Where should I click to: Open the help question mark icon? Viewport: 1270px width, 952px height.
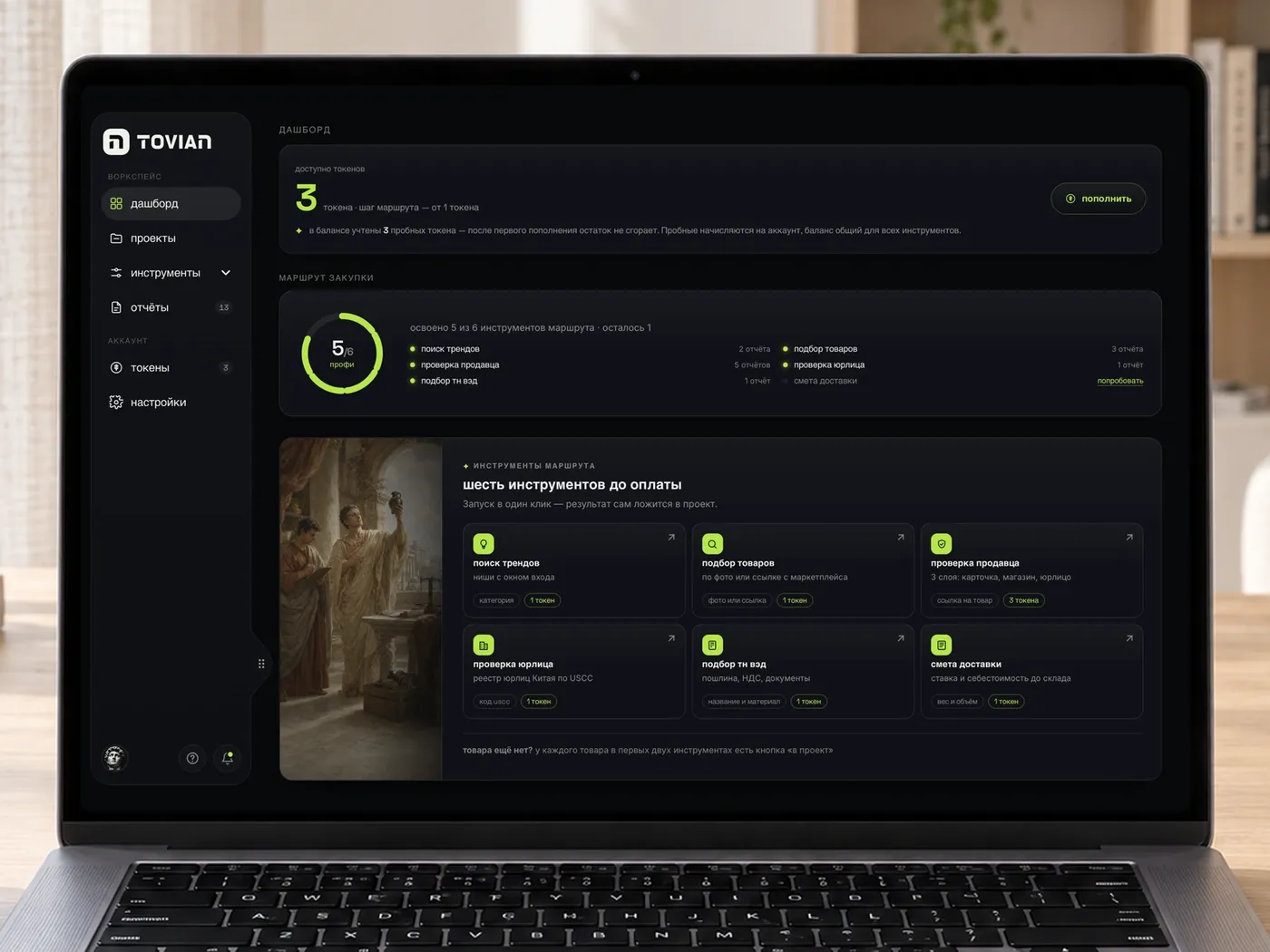click(192, 758)
